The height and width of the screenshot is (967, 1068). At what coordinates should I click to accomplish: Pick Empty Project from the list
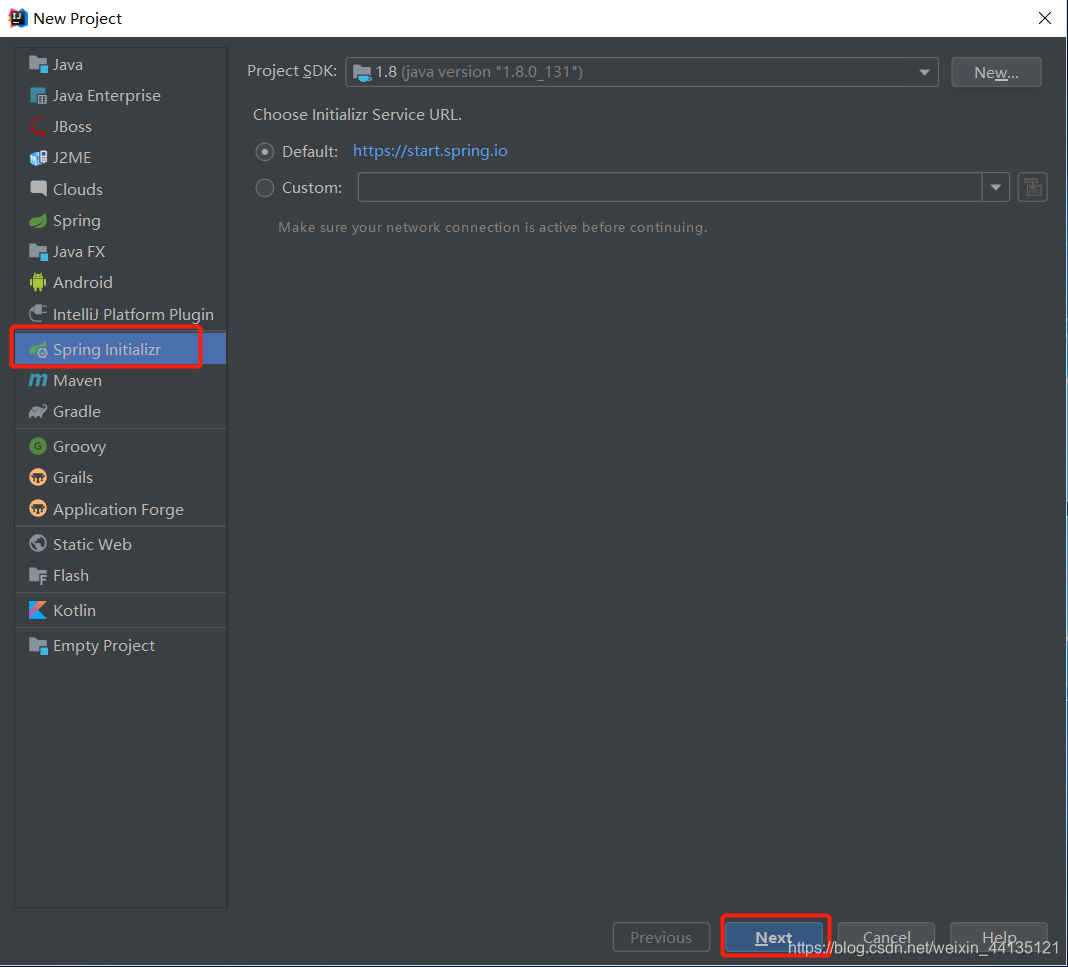click(121, 646)
